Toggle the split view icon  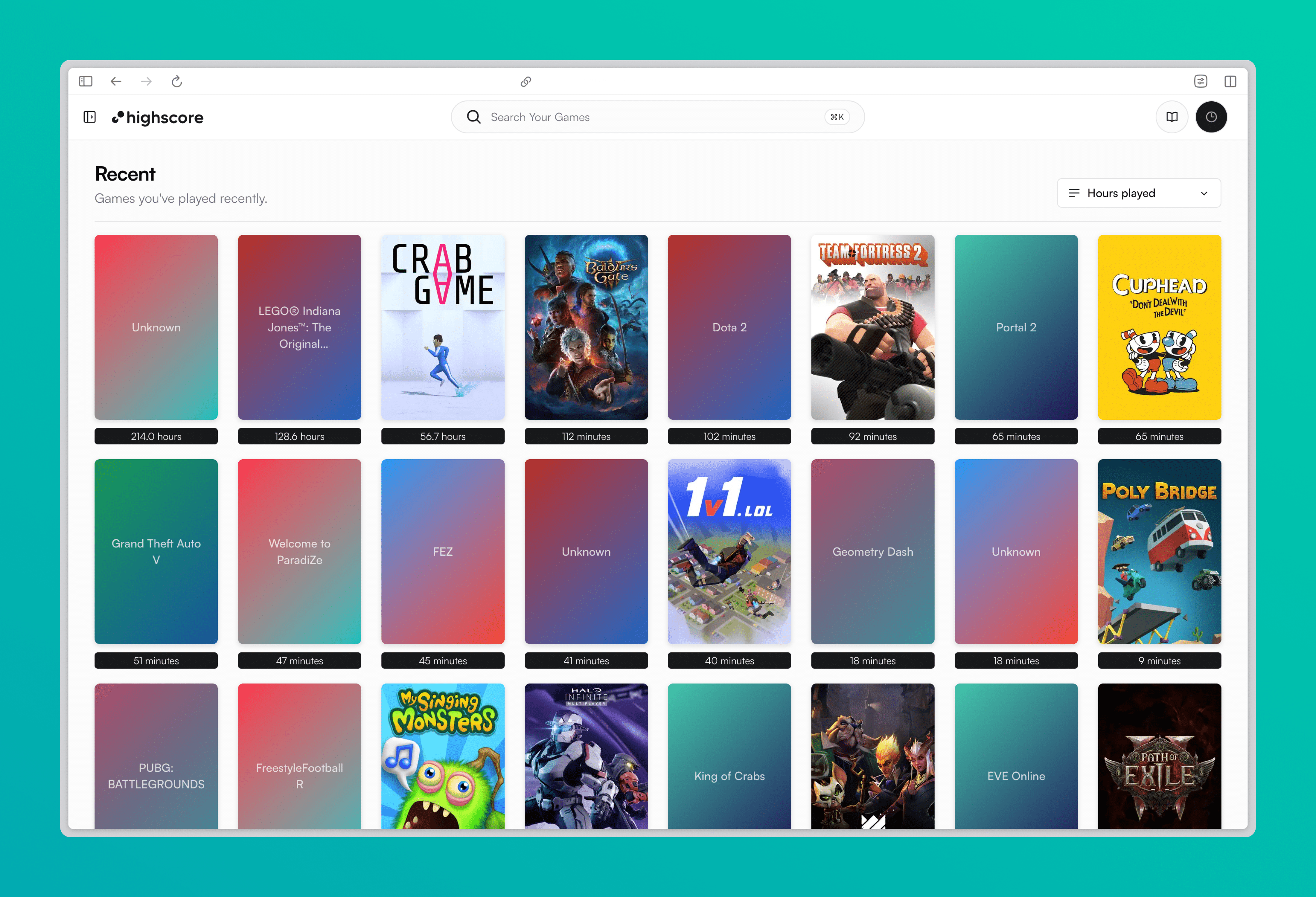(1230, 82)
